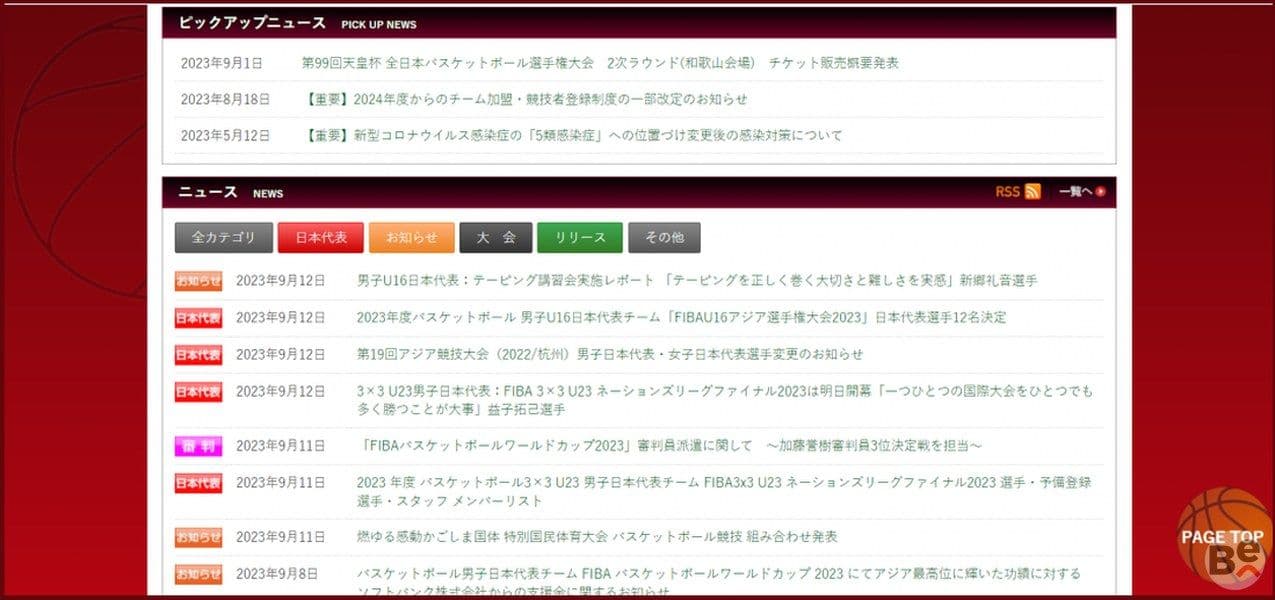
Task: Click the お知らせ badge beside かごしま国体 article
Action: click(198, 537)
